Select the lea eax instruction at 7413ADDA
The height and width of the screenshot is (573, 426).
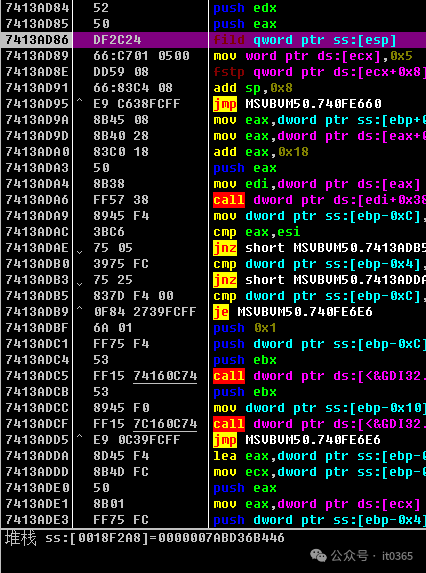point(319,456)
